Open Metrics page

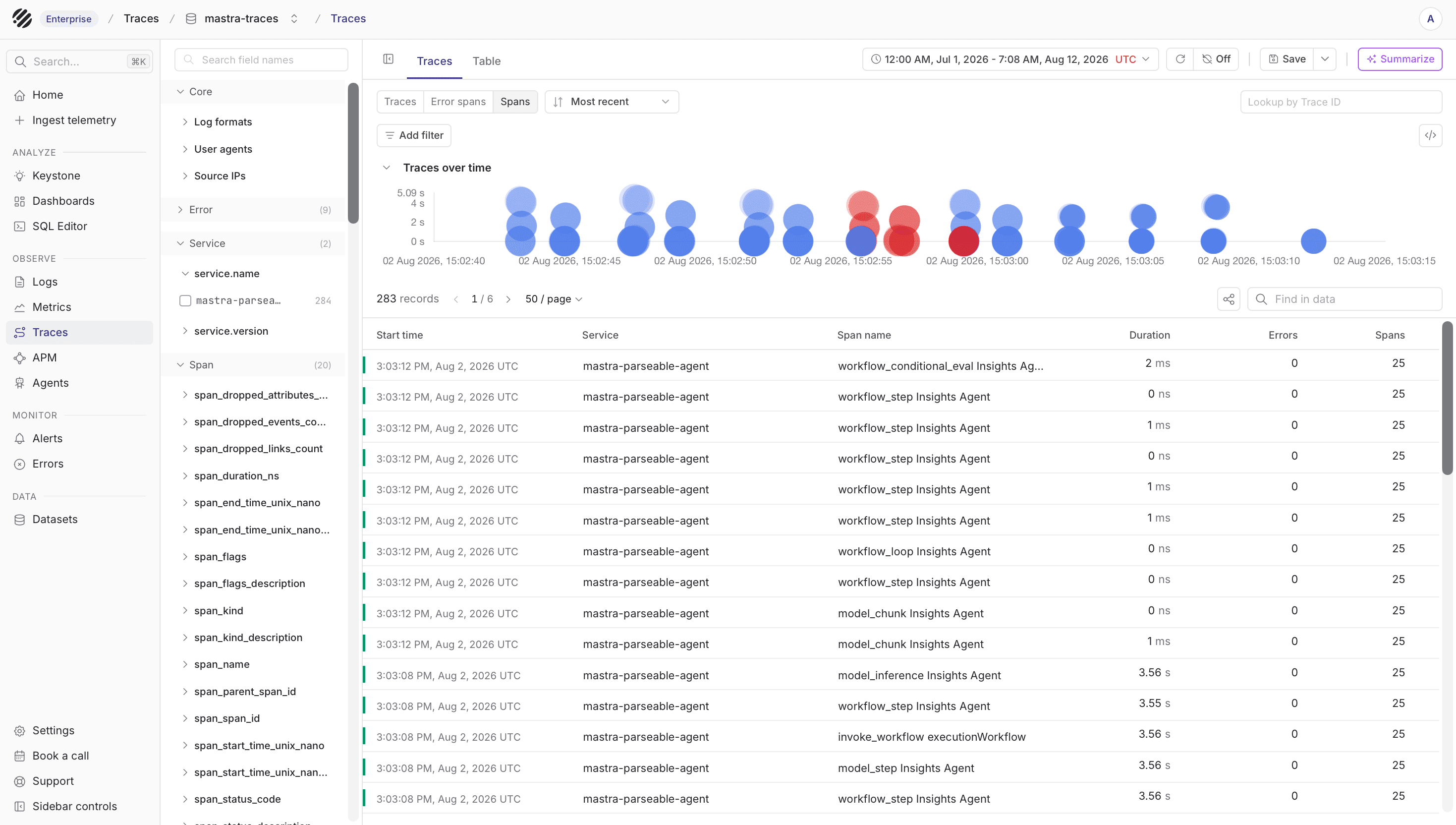[79, 307]
